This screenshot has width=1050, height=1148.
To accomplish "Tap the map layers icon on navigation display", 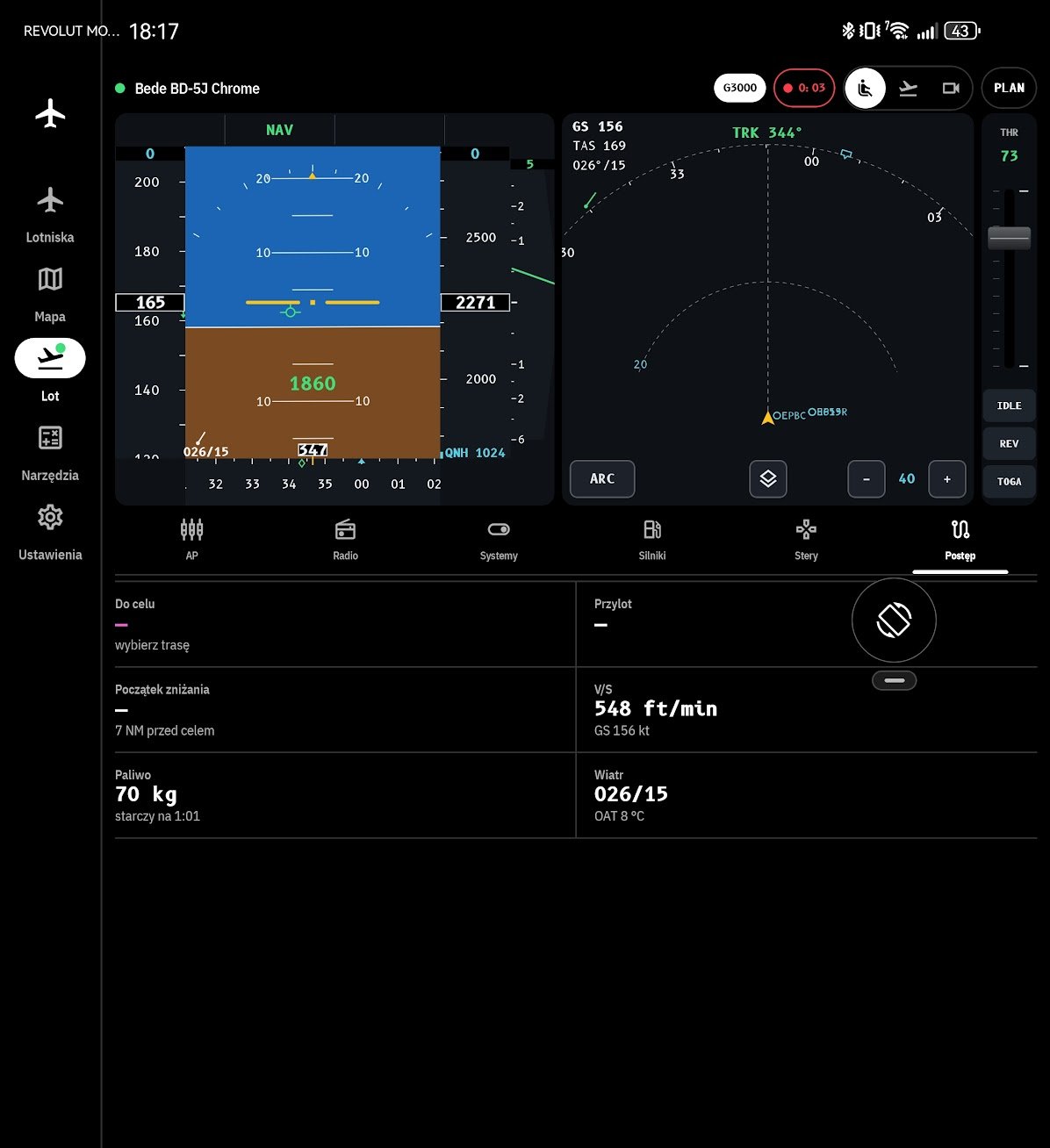I will [768, 479].
